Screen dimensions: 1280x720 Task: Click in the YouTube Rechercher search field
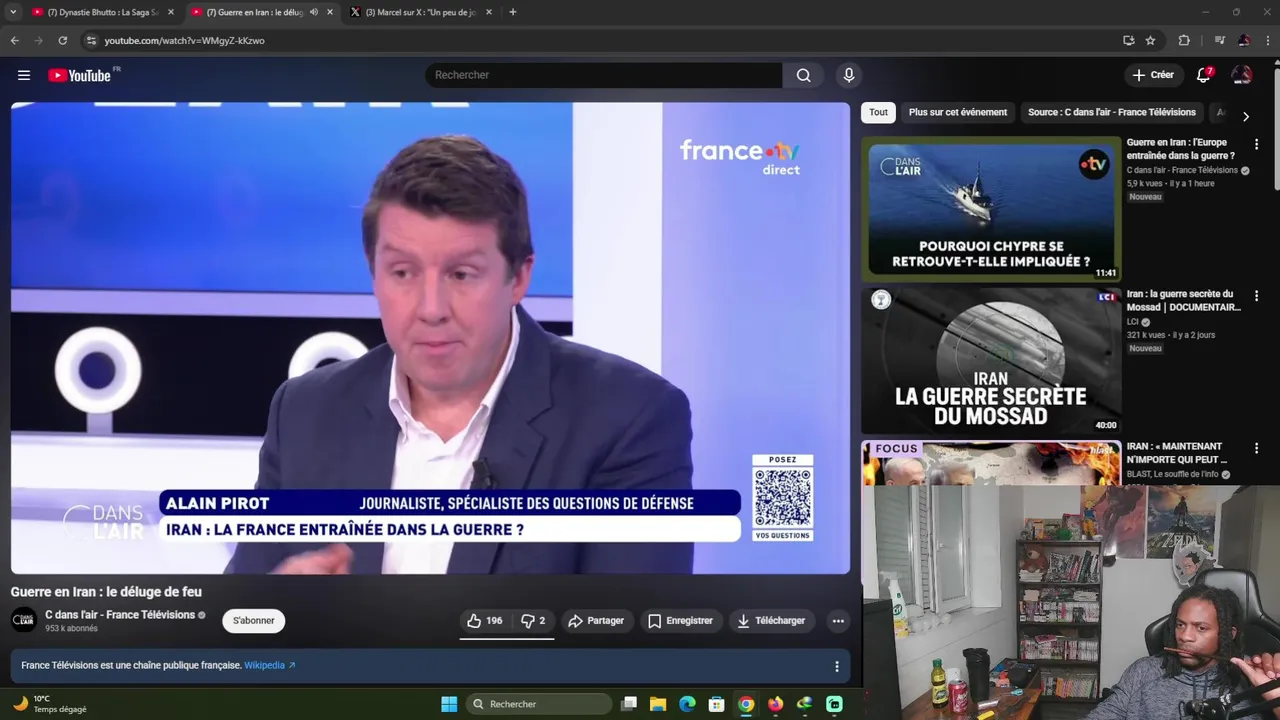(603, 75)
